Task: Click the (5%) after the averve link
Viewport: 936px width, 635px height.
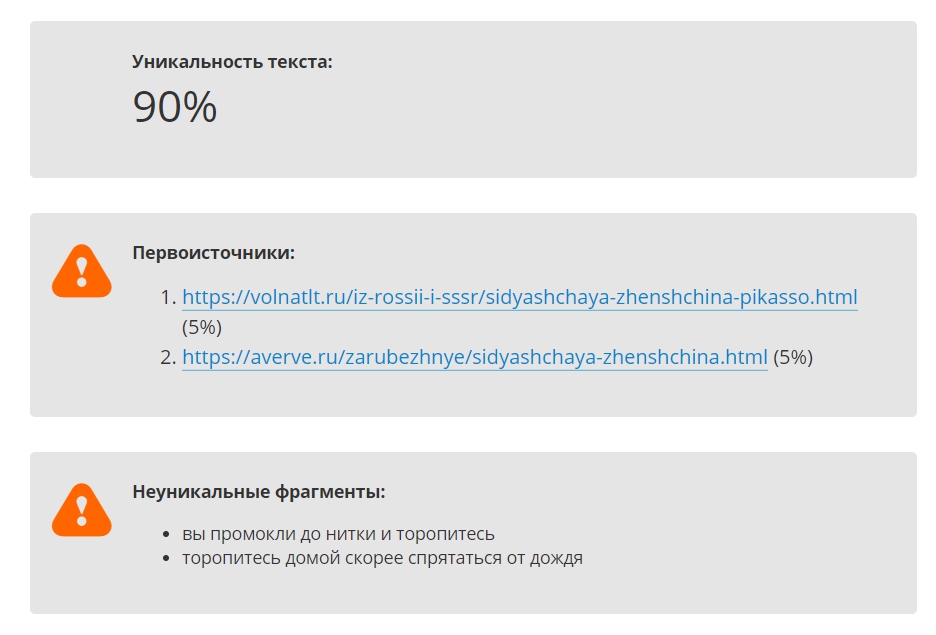Action: [793, 357]
